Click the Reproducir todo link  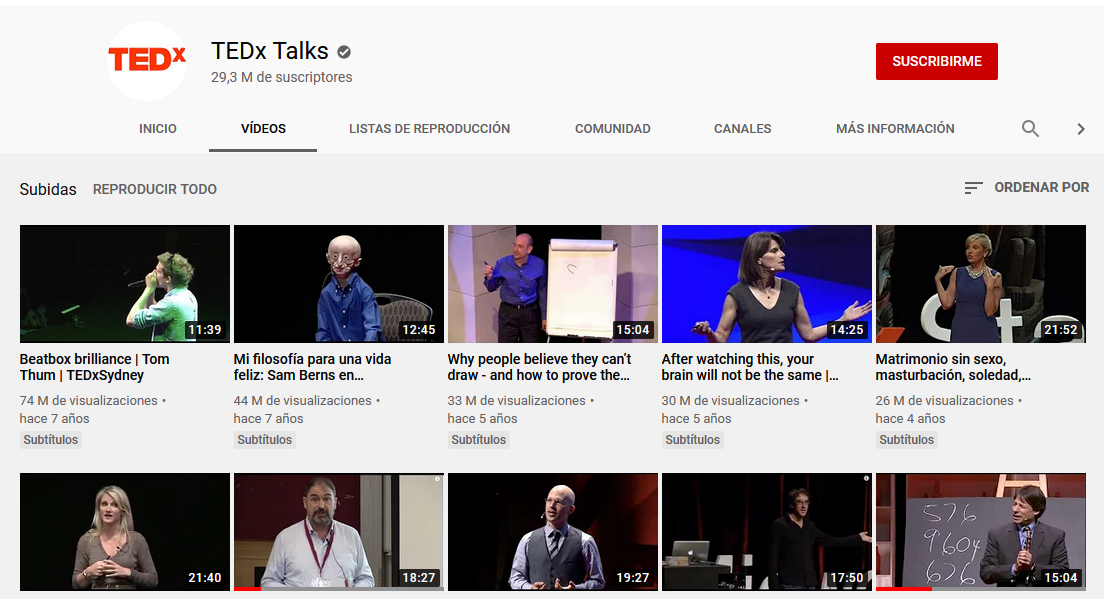tap(155, 189)
